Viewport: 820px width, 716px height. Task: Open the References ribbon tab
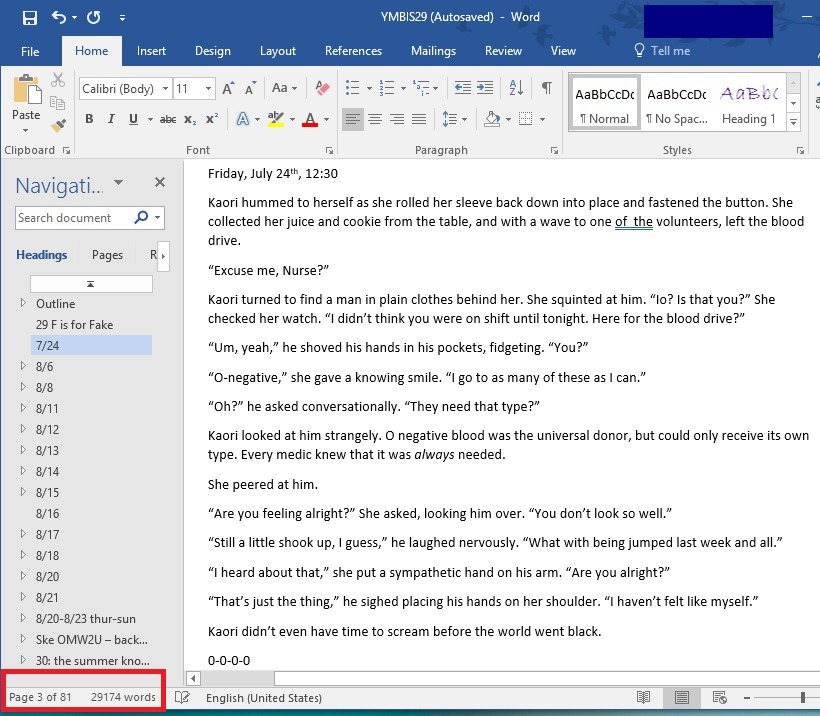click(x=353, y=51)
